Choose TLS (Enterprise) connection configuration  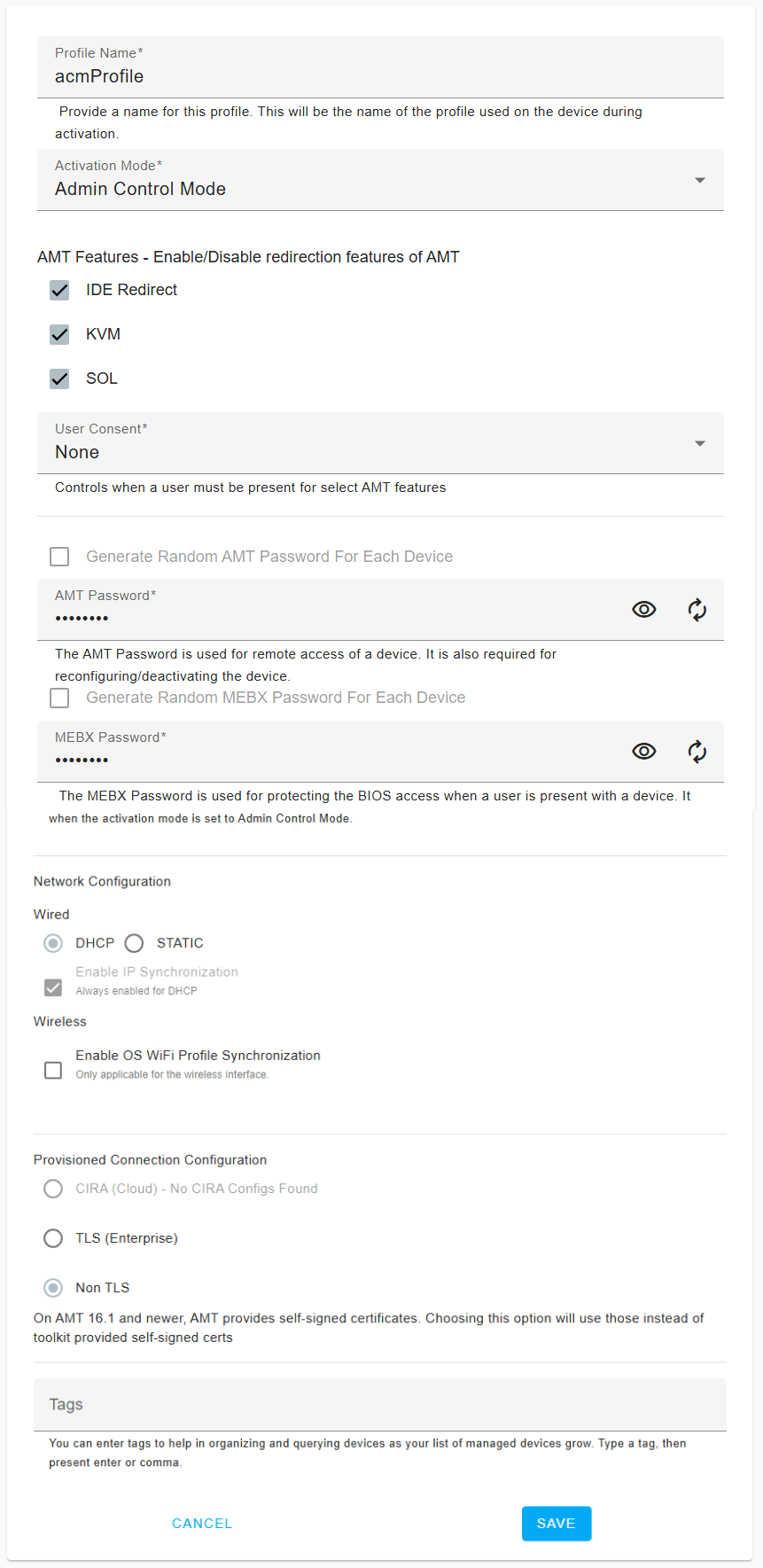pyautogui.click(x=52, y=1237)
